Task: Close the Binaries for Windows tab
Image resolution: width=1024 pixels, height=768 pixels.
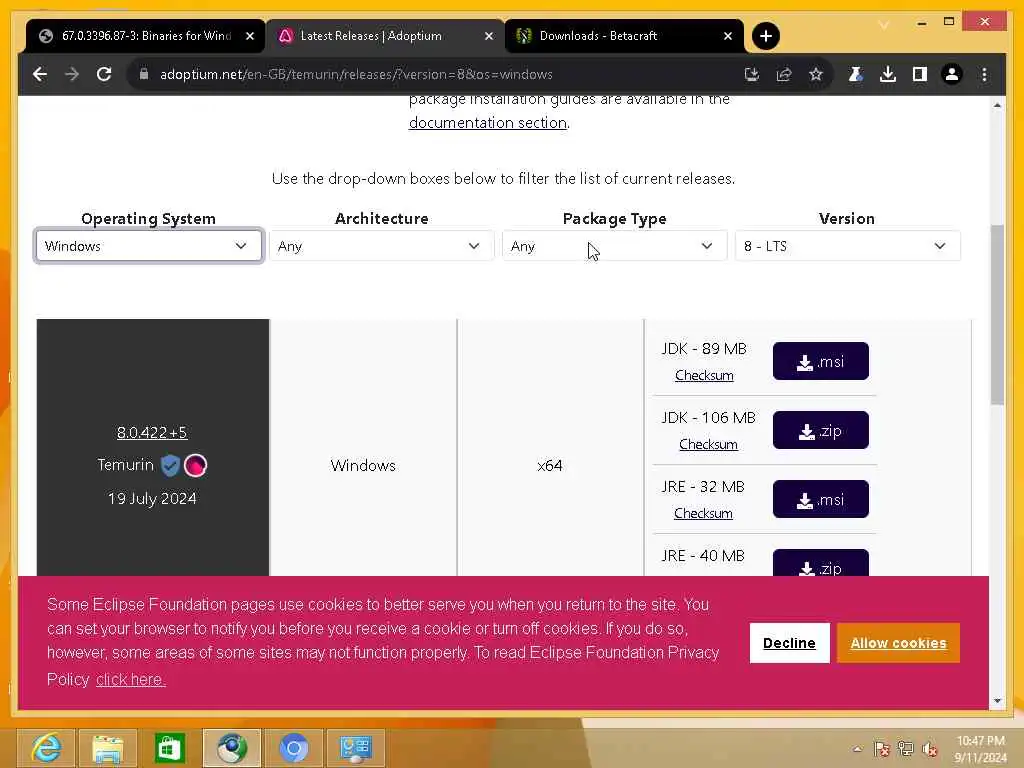Action: pos(249,36)
